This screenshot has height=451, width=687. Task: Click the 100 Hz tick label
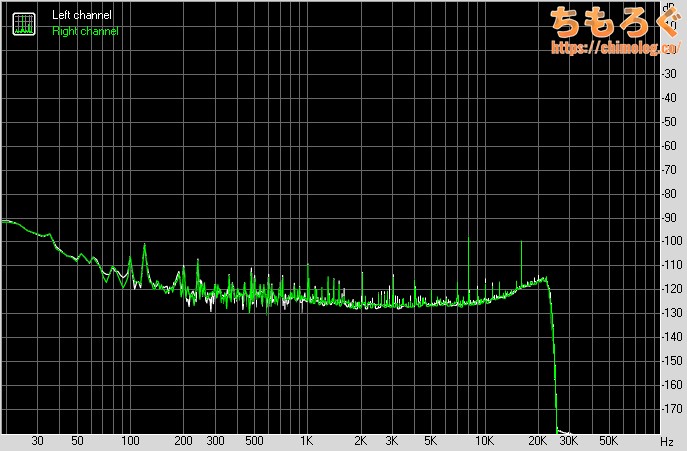pos(130,441)
